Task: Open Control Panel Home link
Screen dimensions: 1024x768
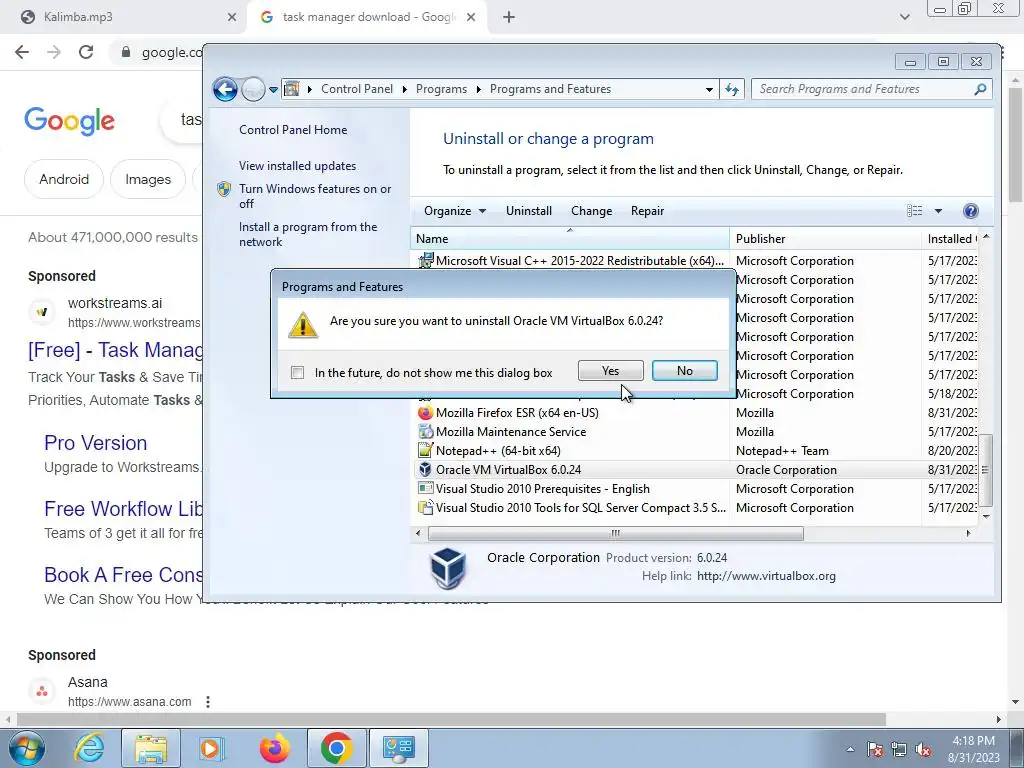Action: coord(293,129)
